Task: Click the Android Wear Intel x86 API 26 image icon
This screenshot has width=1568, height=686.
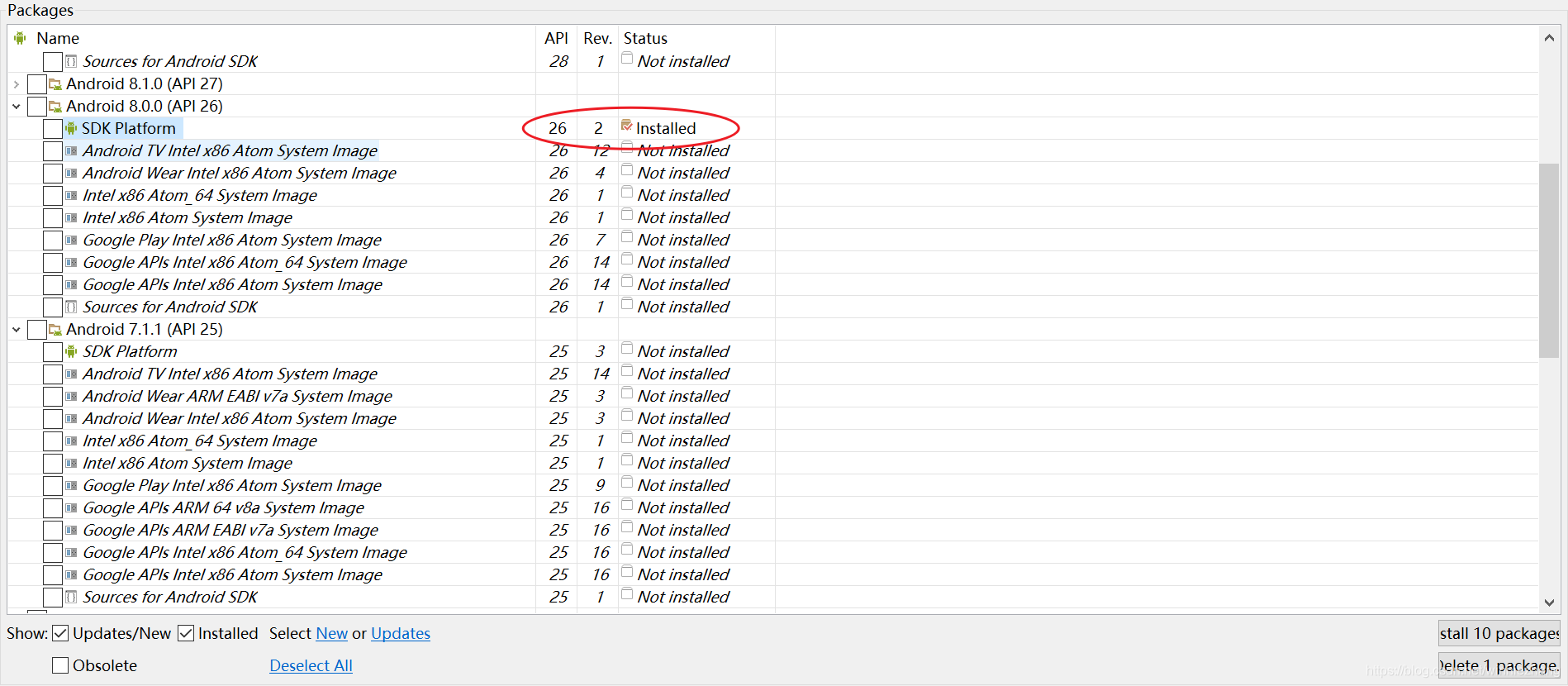Action: click(71, 173)
